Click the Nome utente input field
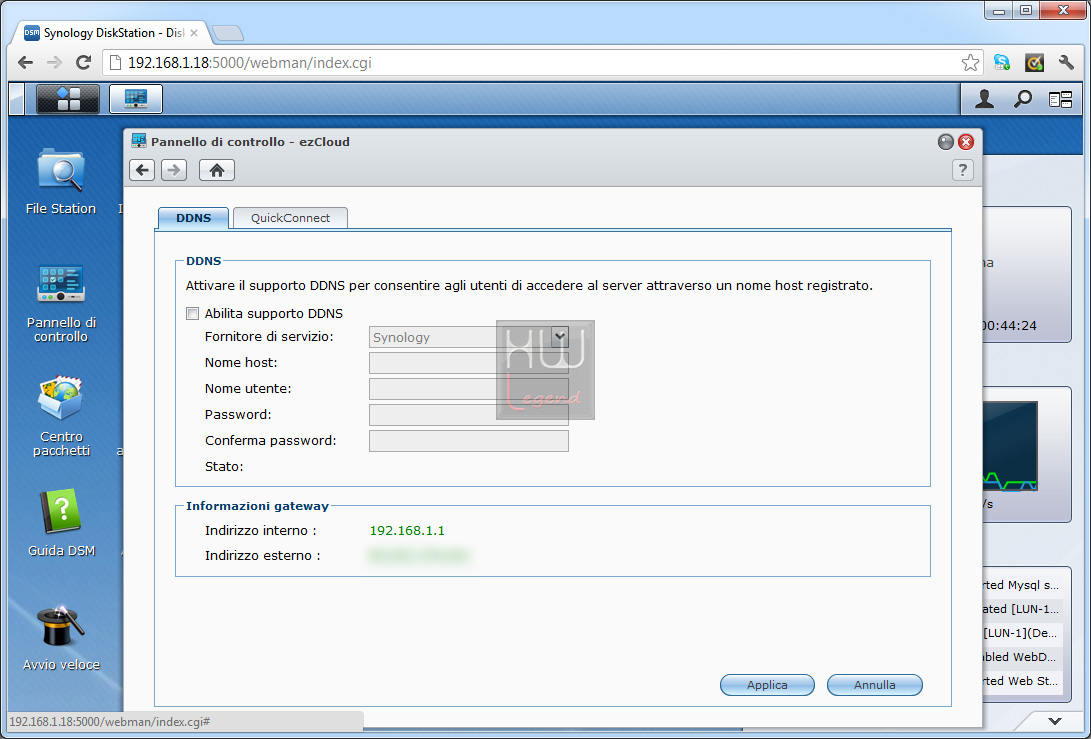1091x739 pixels. (x=468, y=389)
